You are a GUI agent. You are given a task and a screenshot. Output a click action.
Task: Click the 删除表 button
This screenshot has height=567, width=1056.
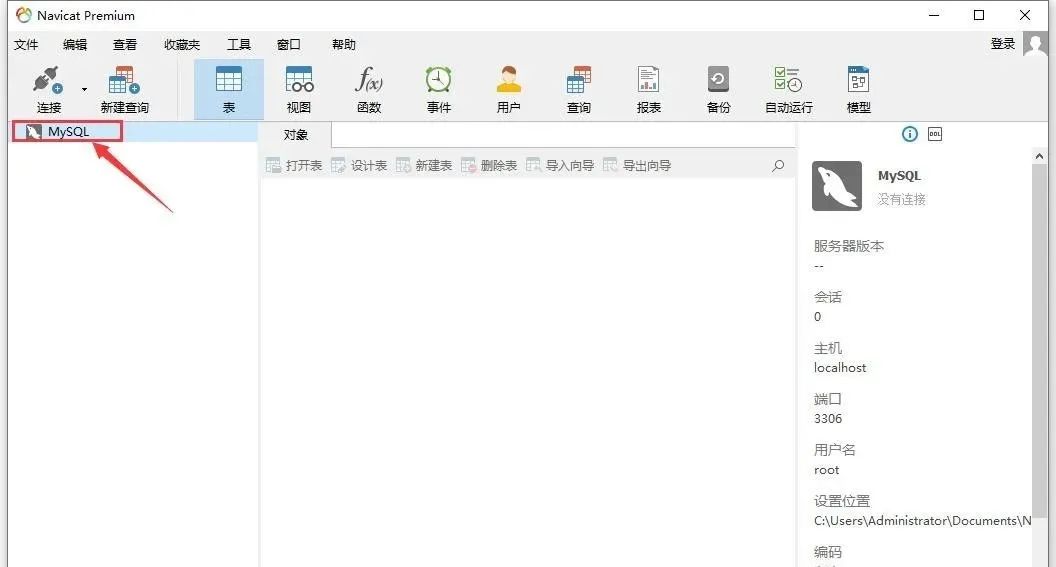[489, 166]
